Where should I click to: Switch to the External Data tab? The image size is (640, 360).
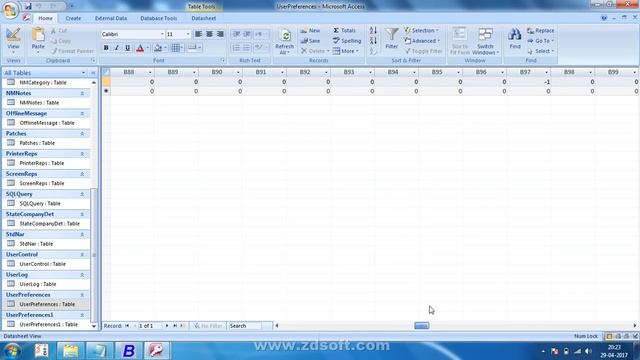pyautogui.click(x=111, y=18)
